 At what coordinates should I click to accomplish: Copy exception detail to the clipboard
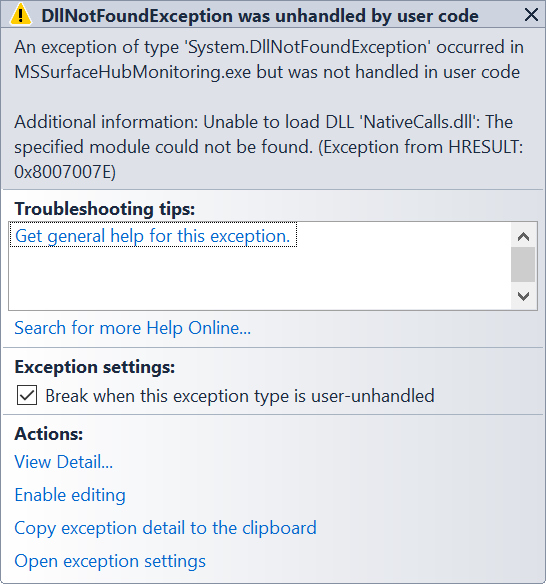tap(166, 528)
